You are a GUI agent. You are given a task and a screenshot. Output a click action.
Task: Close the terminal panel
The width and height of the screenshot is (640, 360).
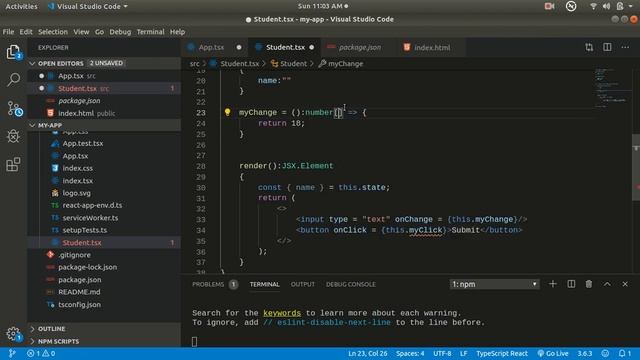[625, 284]
